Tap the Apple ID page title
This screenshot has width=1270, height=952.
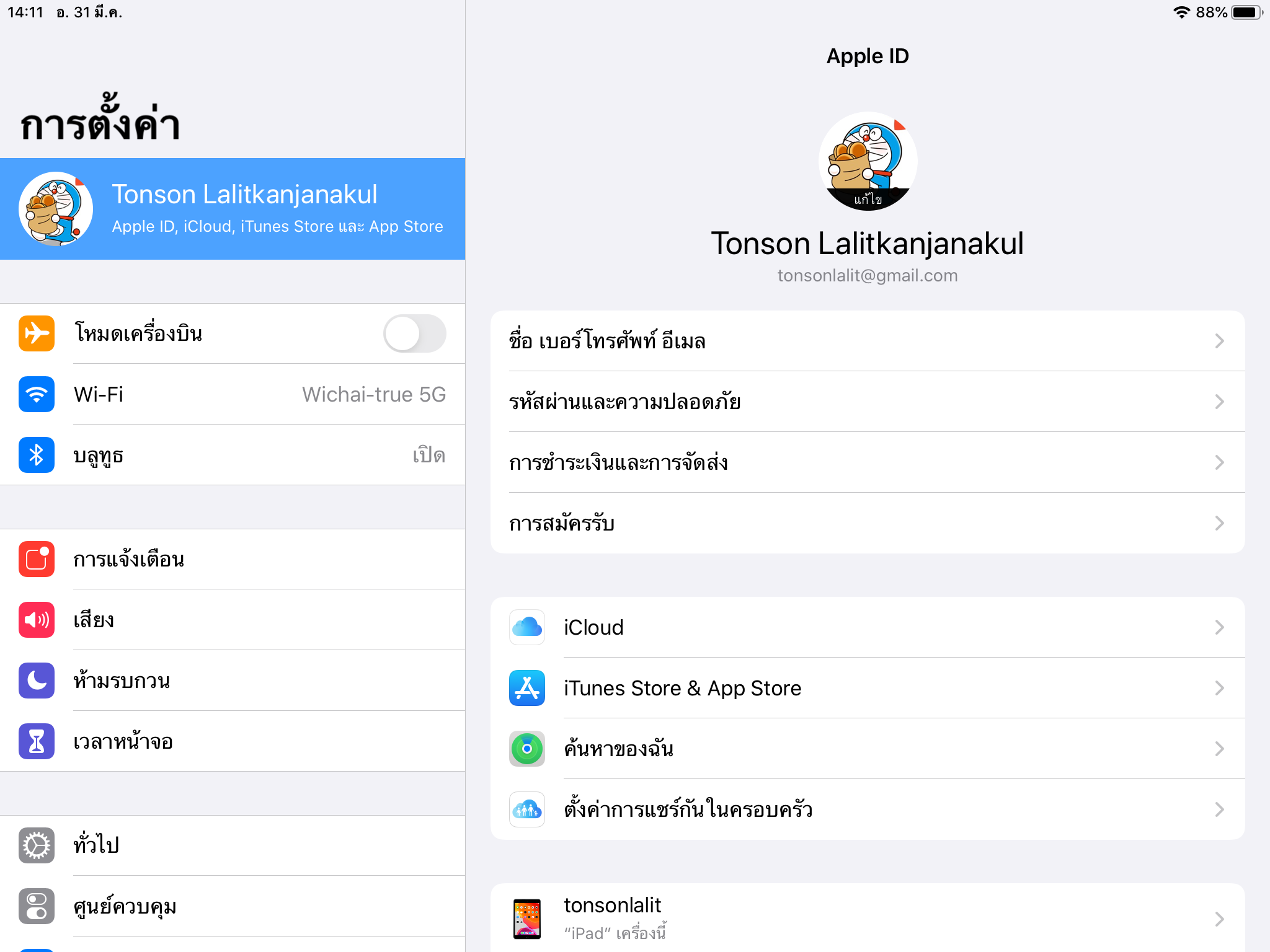coord(868,56)
